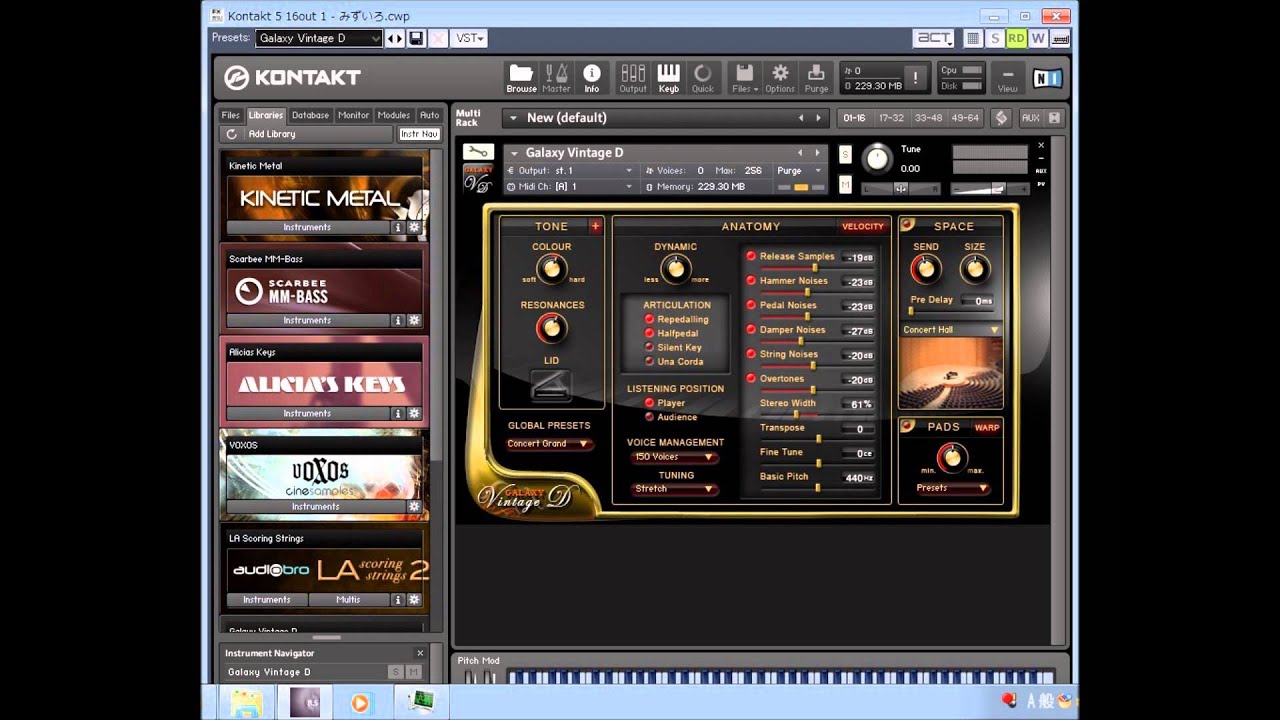This screenshot has width=1280, height=720.
Task: Toggle the SPACE power button
Action: point(908,225)
